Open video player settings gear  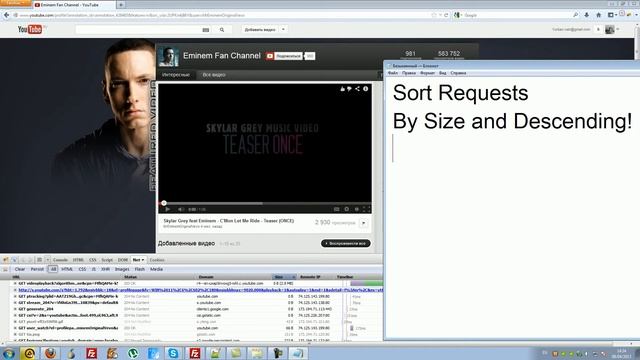click(347, 209)
